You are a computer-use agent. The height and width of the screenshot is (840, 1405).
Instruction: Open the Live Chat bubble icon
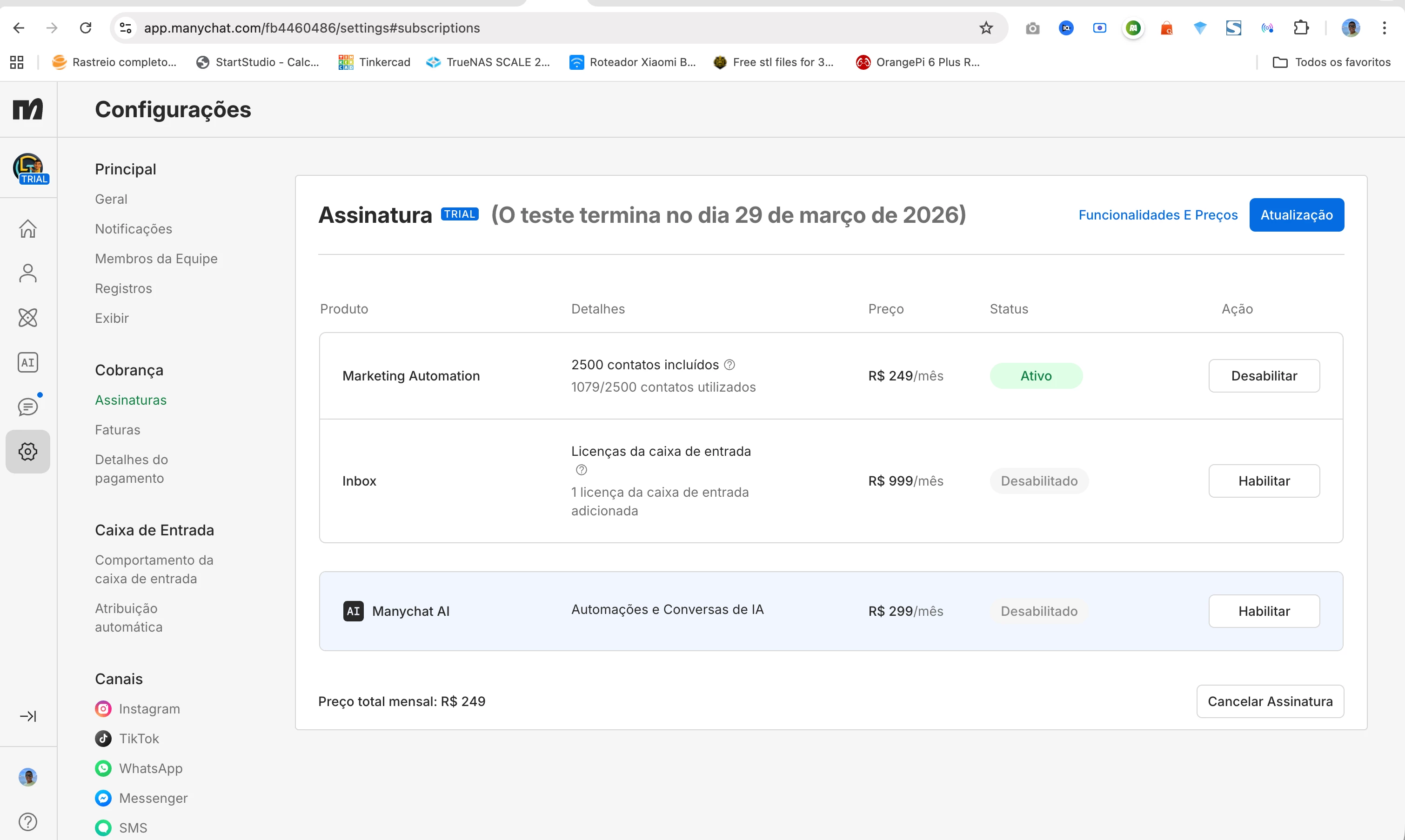pos(28,407)
